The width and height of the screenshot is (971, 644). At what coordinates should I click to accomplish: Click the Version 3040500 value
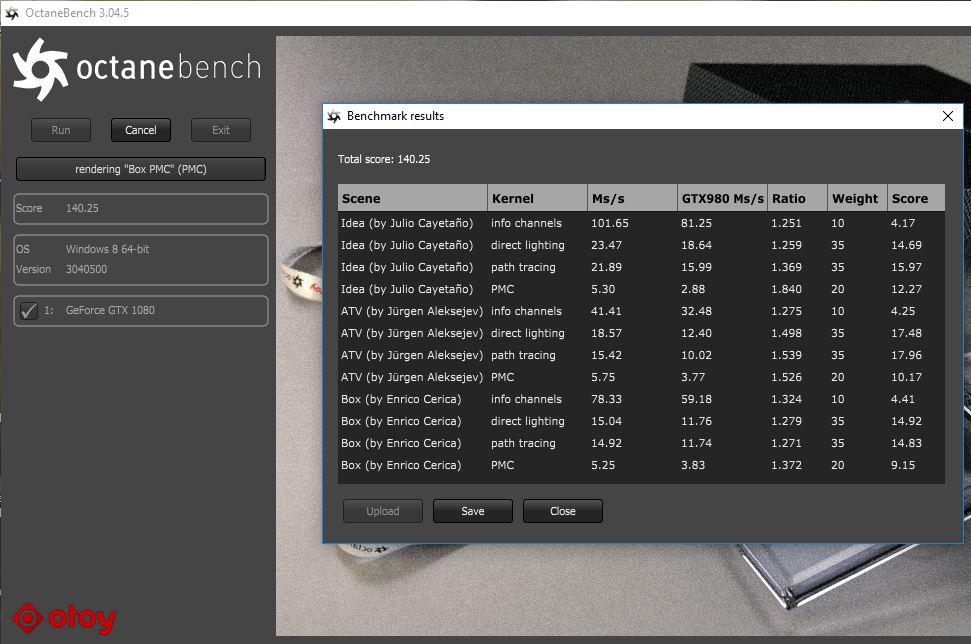tap(86, 269)
